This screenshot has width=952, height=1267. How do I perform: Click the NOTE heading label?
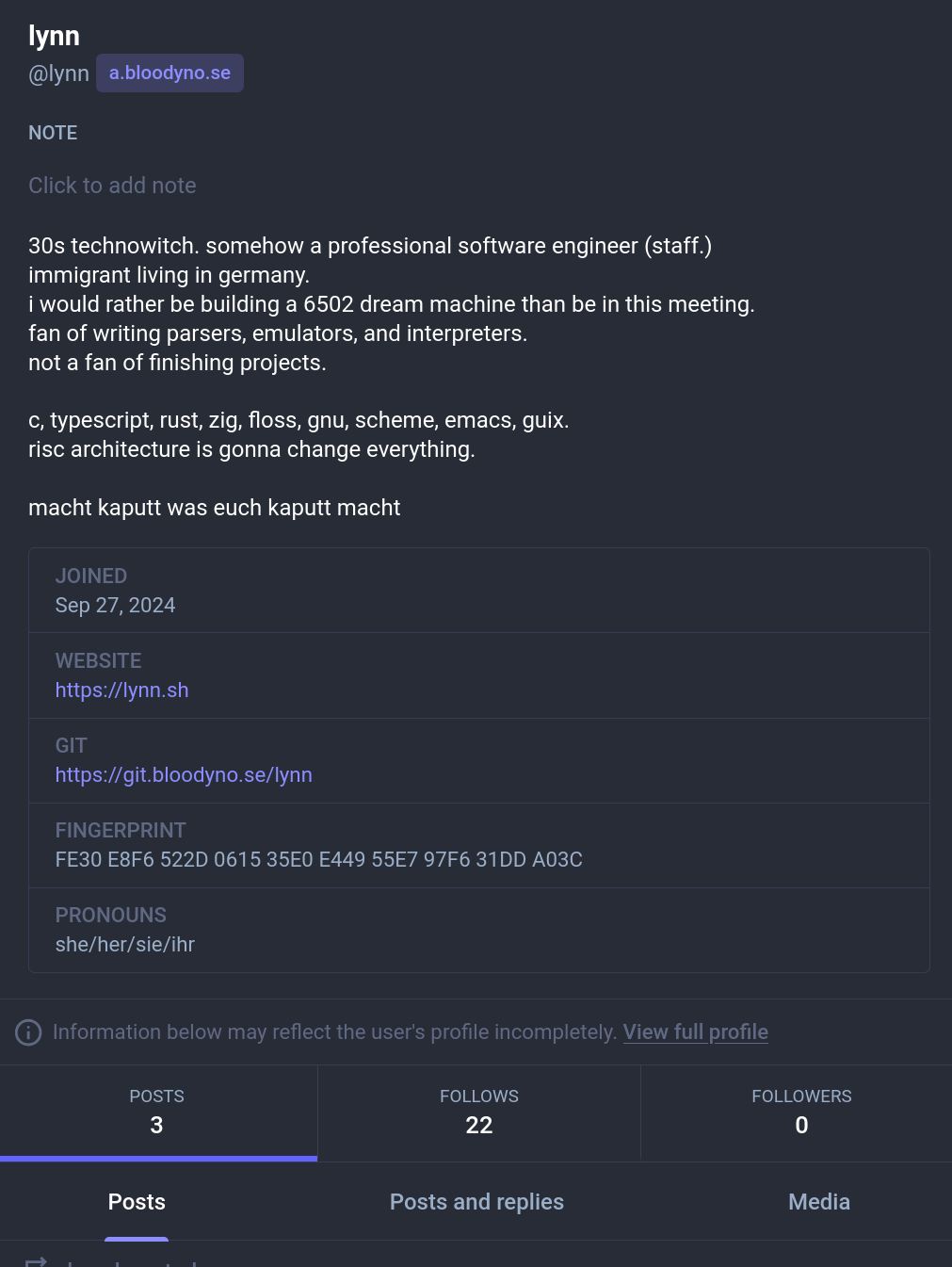pos(53,133)
